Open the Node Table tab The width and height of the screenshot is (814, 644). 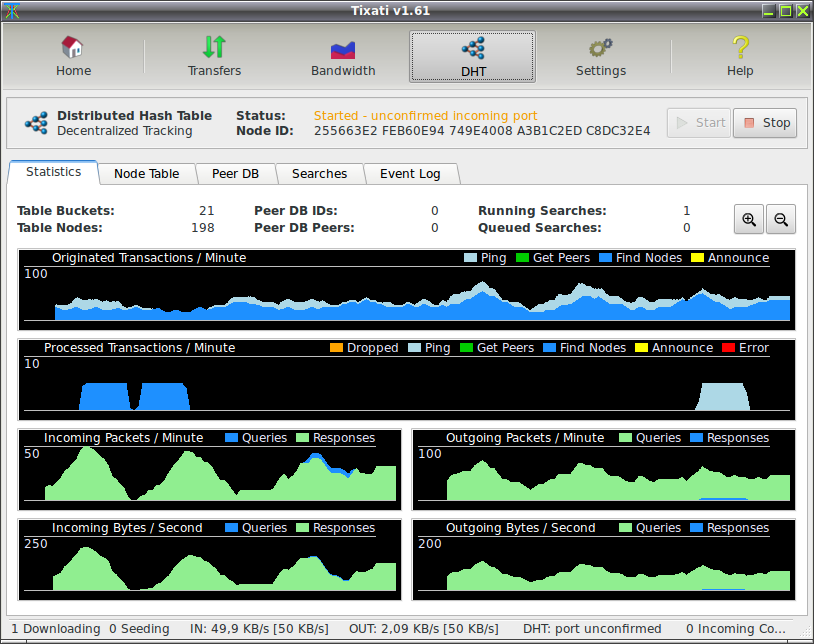(x=146, y=174)
